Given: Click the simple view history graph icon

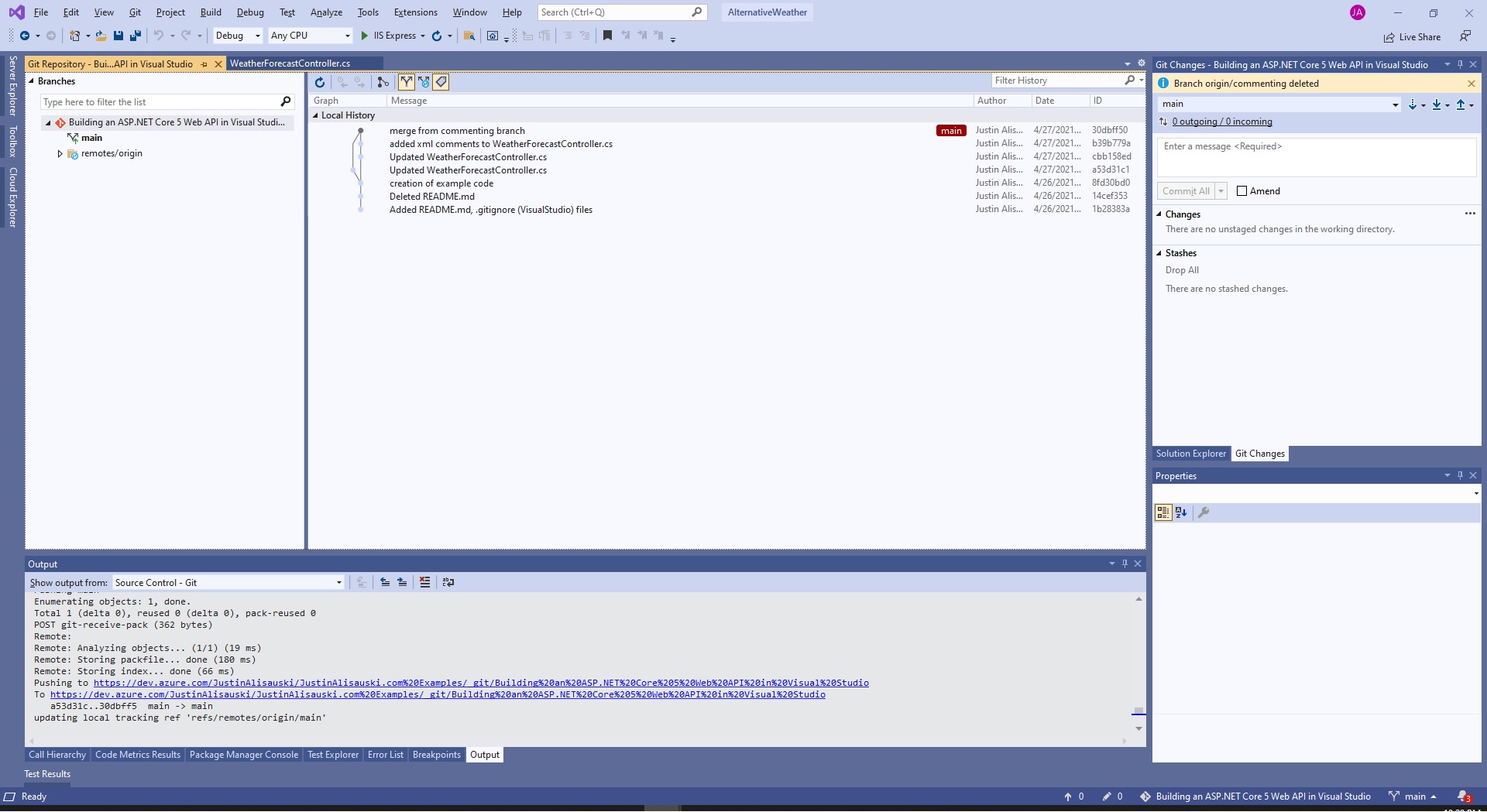Looking at the screenshot, I should pyautogui.click(x=383, y=82).
